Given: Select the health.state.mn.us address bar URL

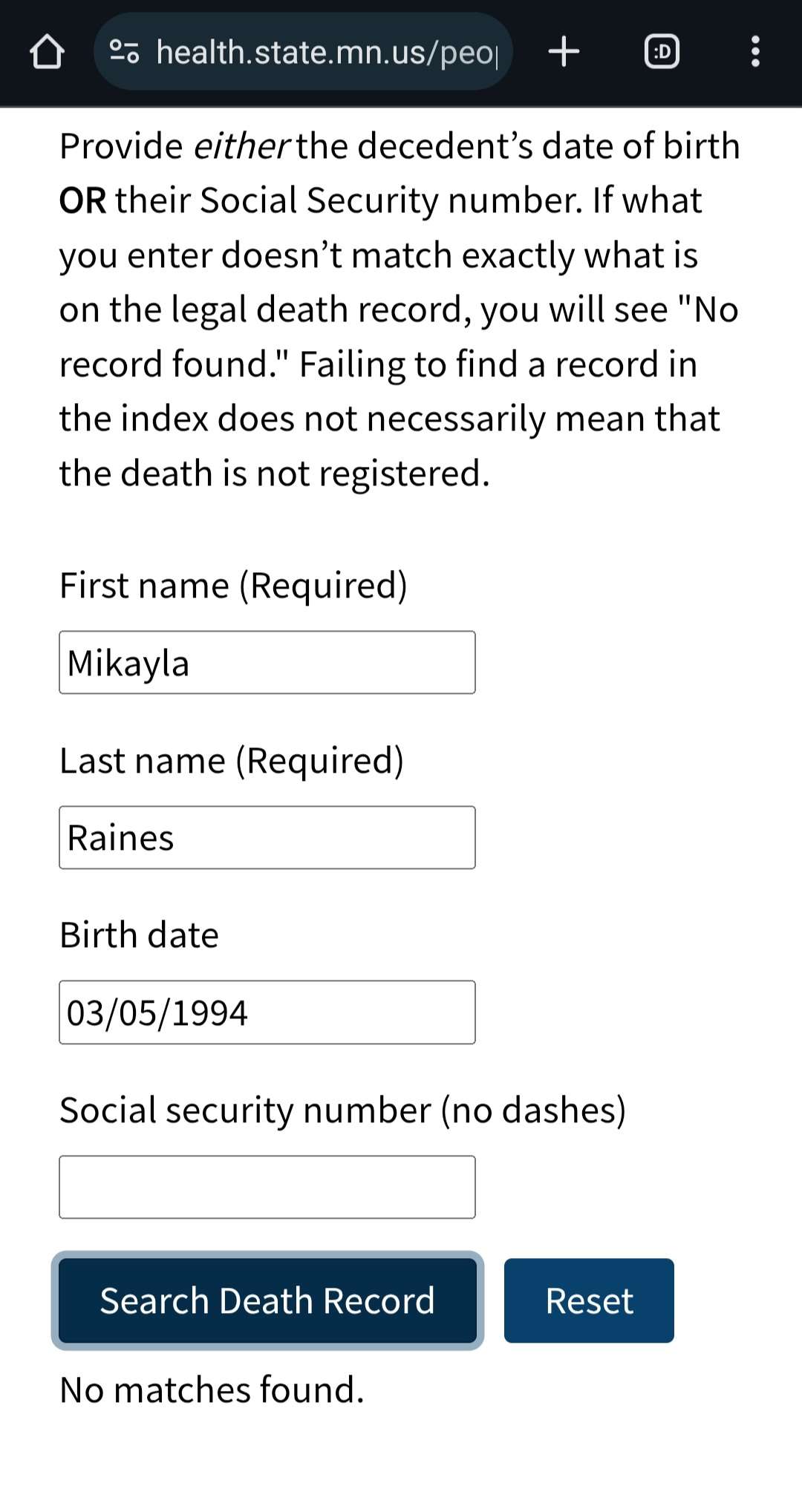Looking at the screenshot, I should coord(327,52).
